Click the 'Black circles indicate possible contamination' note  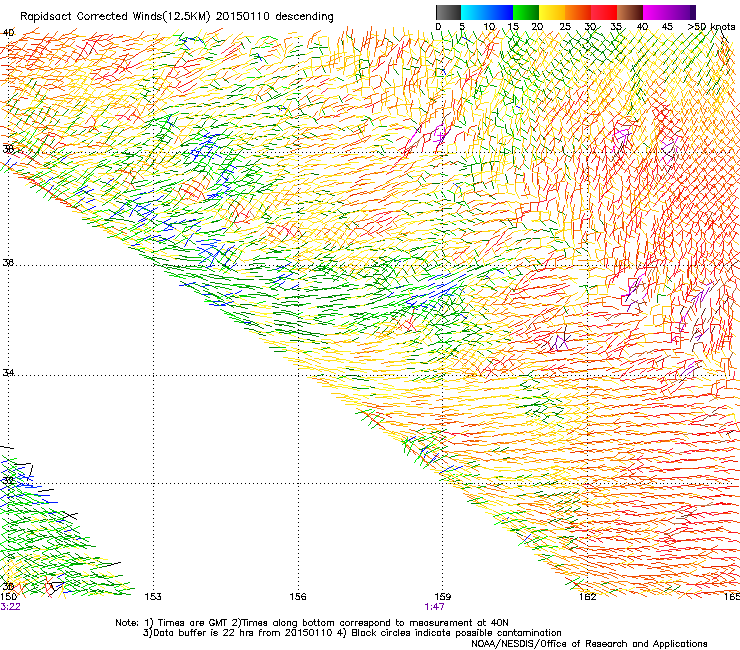tap(456, 633)
